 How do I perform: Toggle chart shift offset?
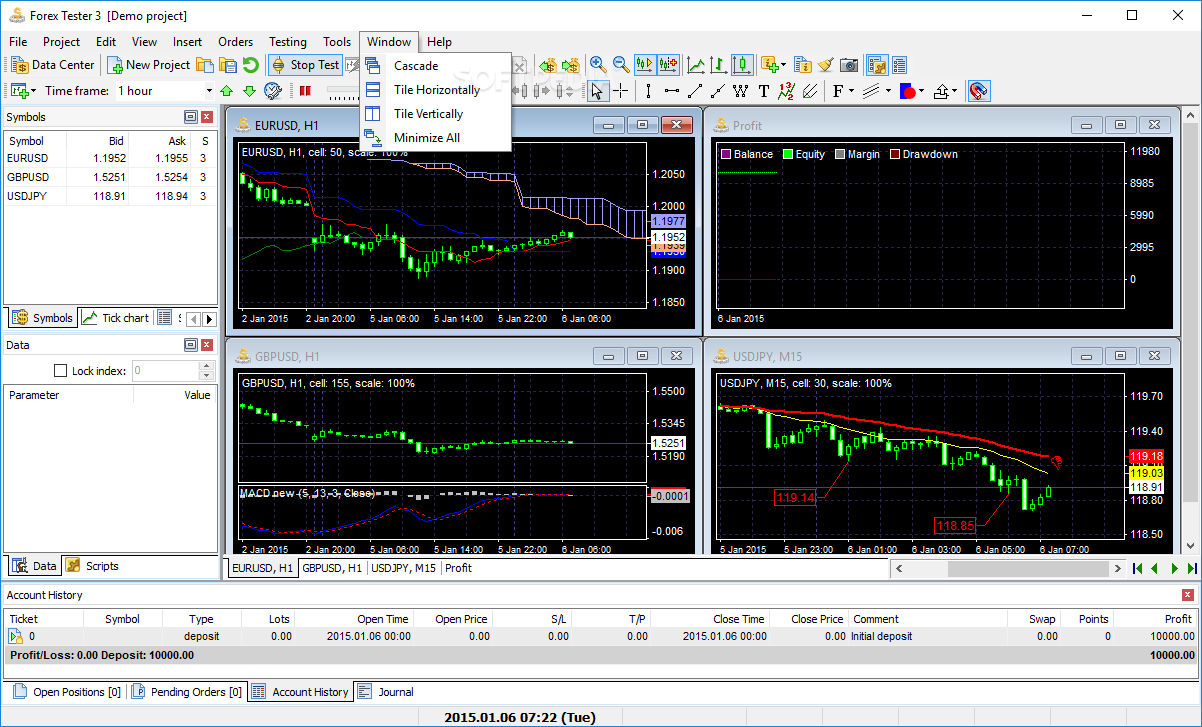(668, 65)
